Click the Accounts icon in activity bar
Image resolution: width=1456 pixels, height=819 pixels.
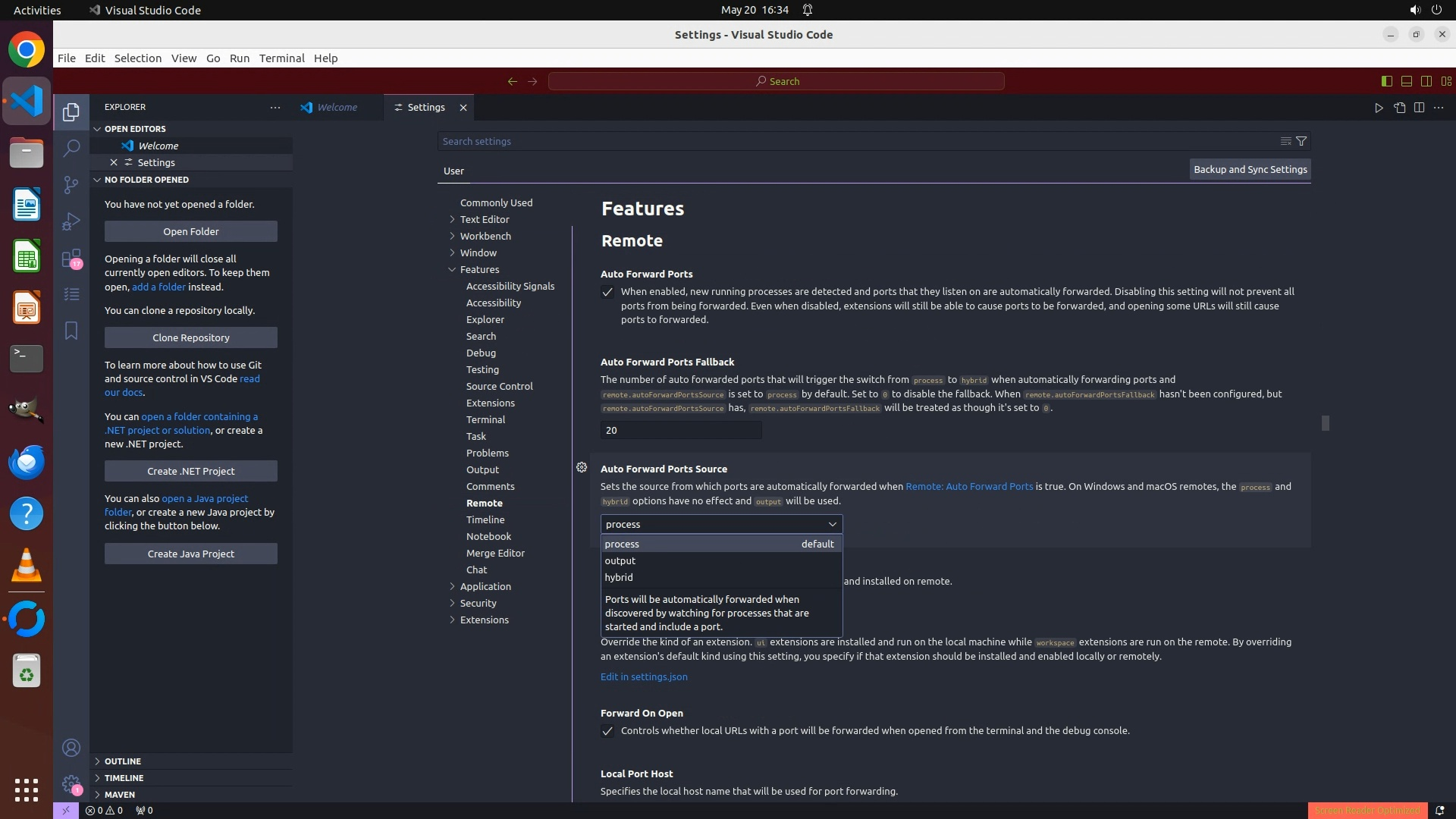pyautogui.click(x=71, y=748)
